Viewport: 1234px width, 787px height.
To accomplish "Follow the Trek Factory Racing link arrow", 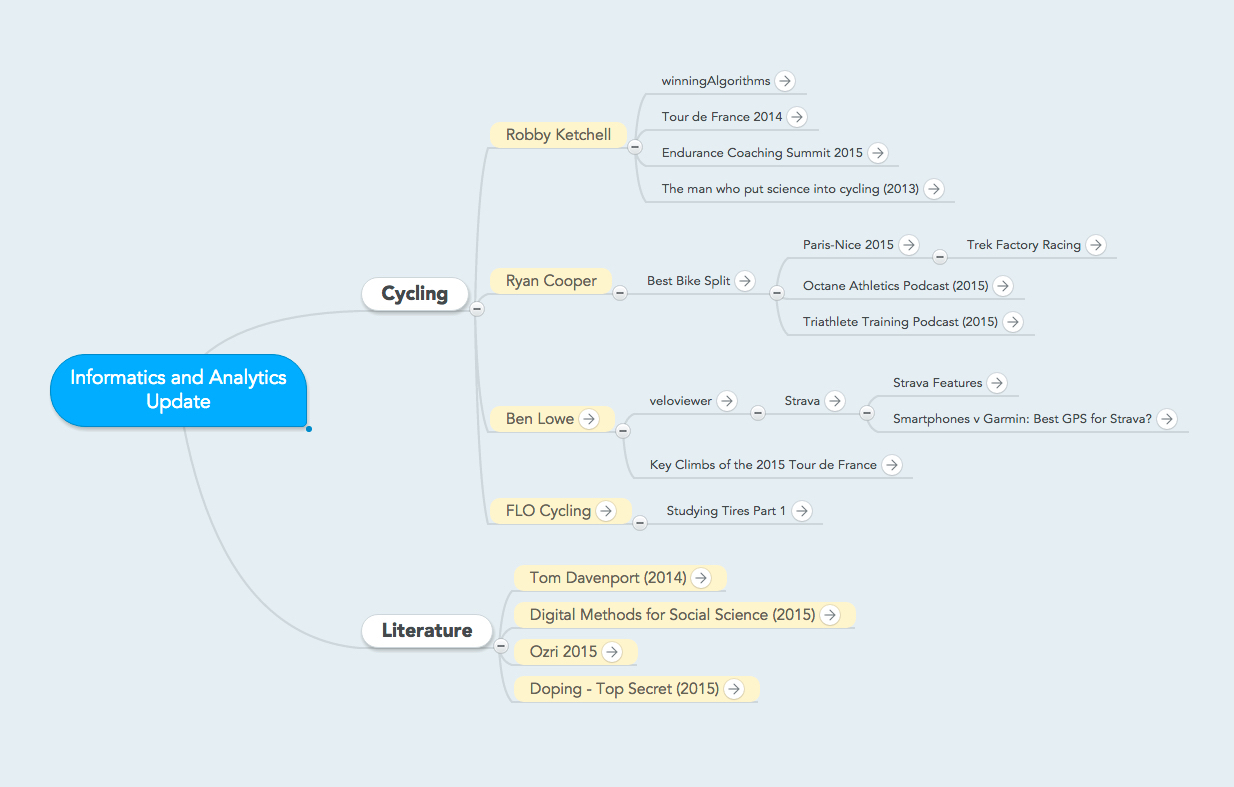I will click(1096, 245).
